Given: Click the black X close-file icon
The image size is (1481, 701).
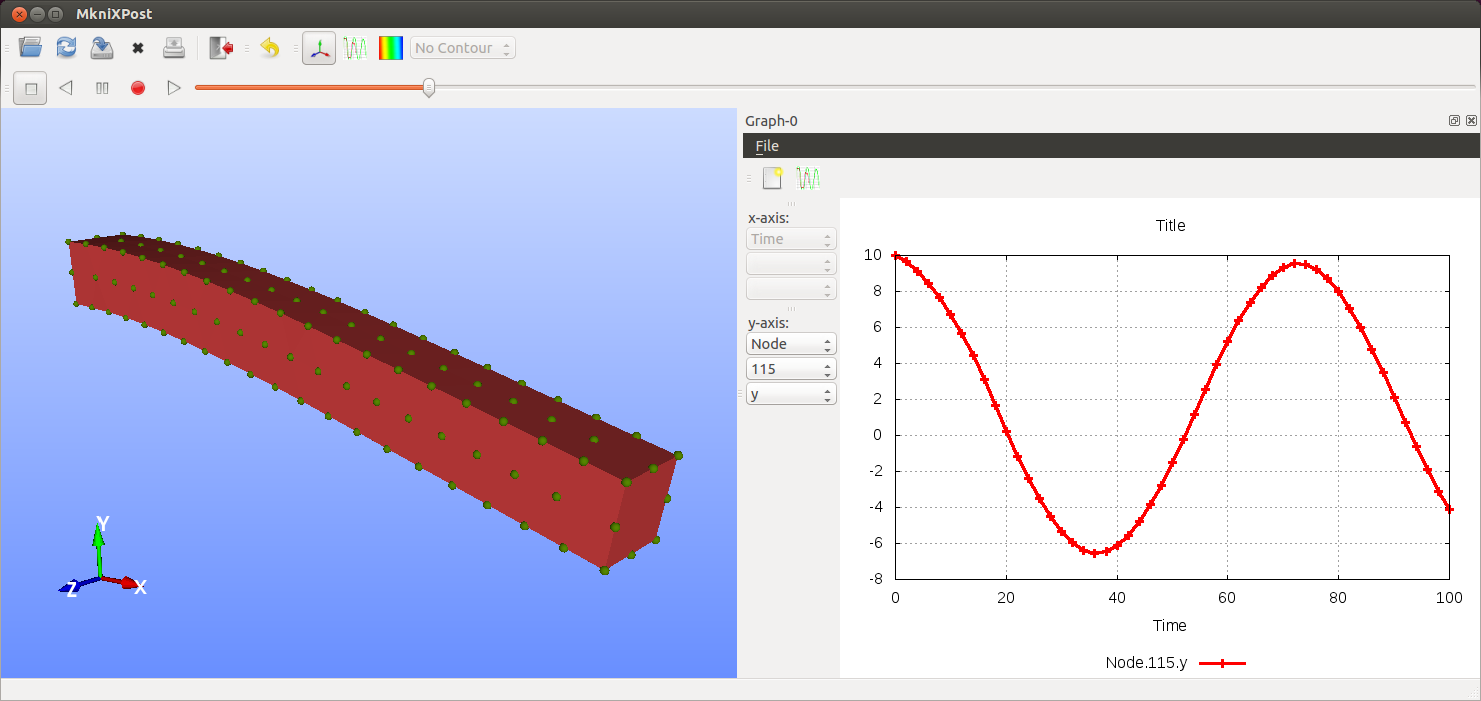Looking at the screenshot, I should coord(138,48).
